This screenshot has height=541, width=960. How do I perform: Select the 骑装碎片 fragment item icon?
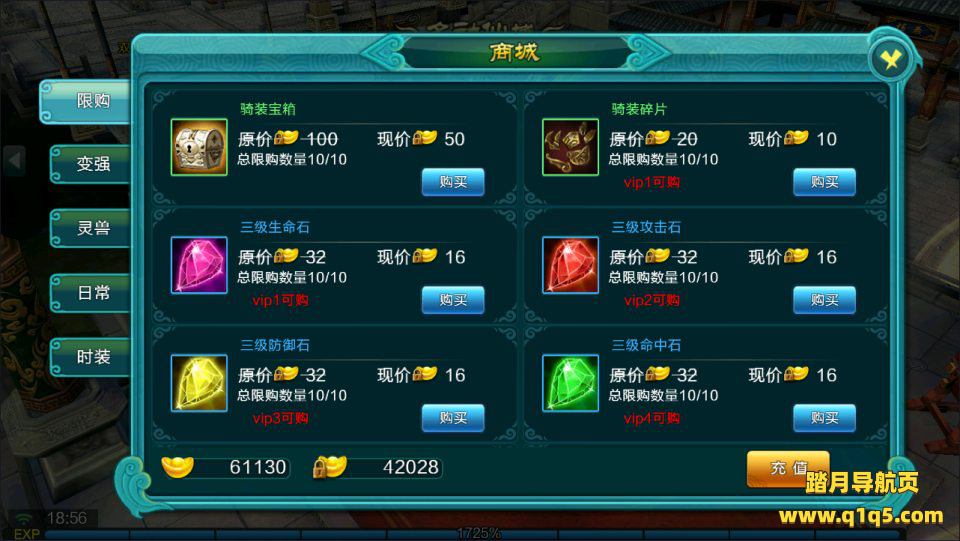(570, 147)
